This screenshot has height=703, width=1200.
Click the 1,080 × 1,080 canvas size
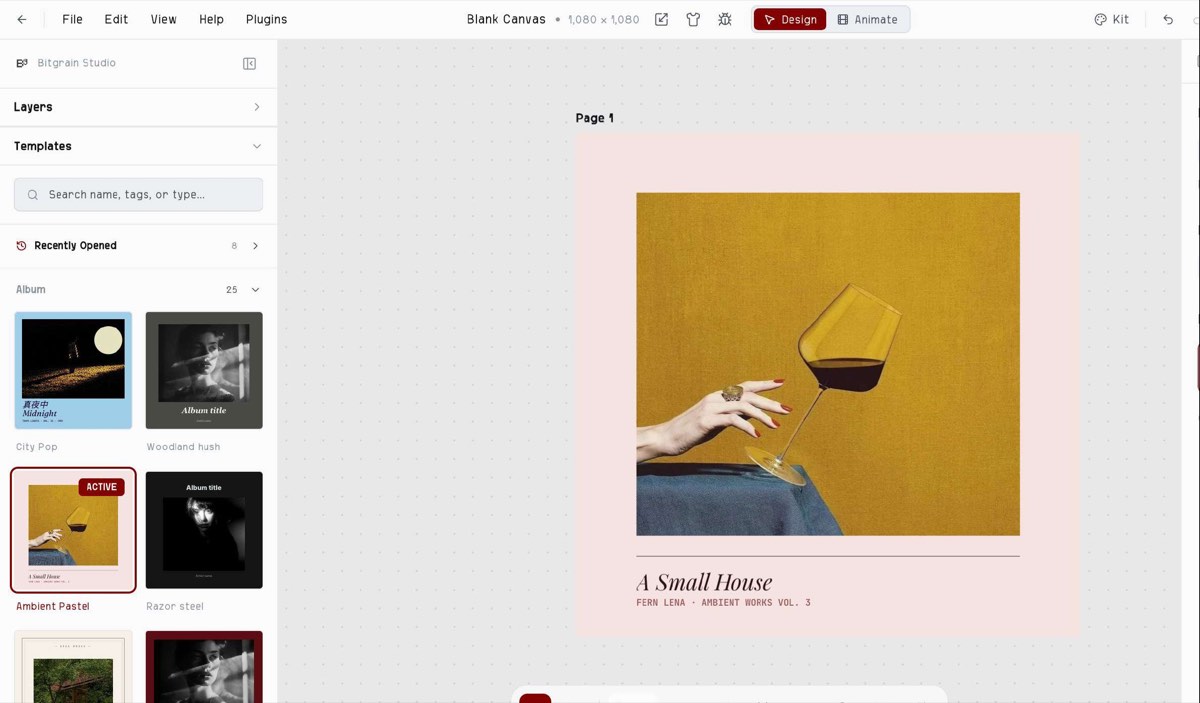pyautogui.click(x=603, y=19)
